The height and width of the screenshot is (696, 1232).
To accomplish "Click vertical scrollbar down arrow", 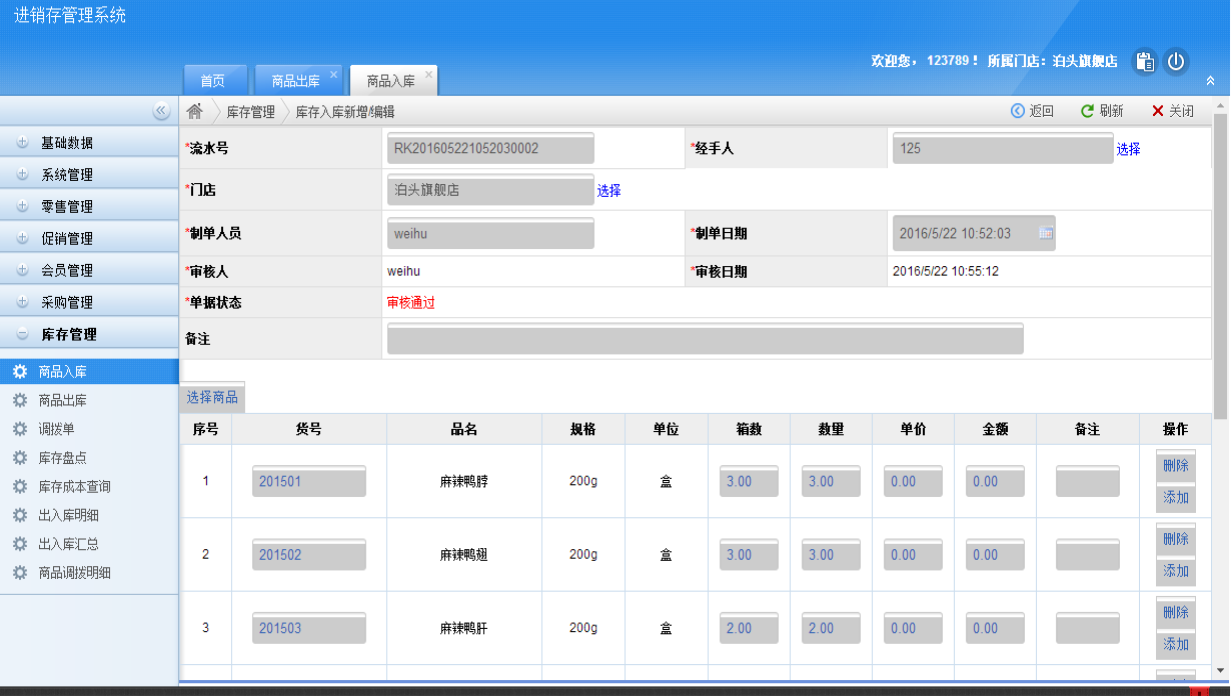I will click(1221, 670).
